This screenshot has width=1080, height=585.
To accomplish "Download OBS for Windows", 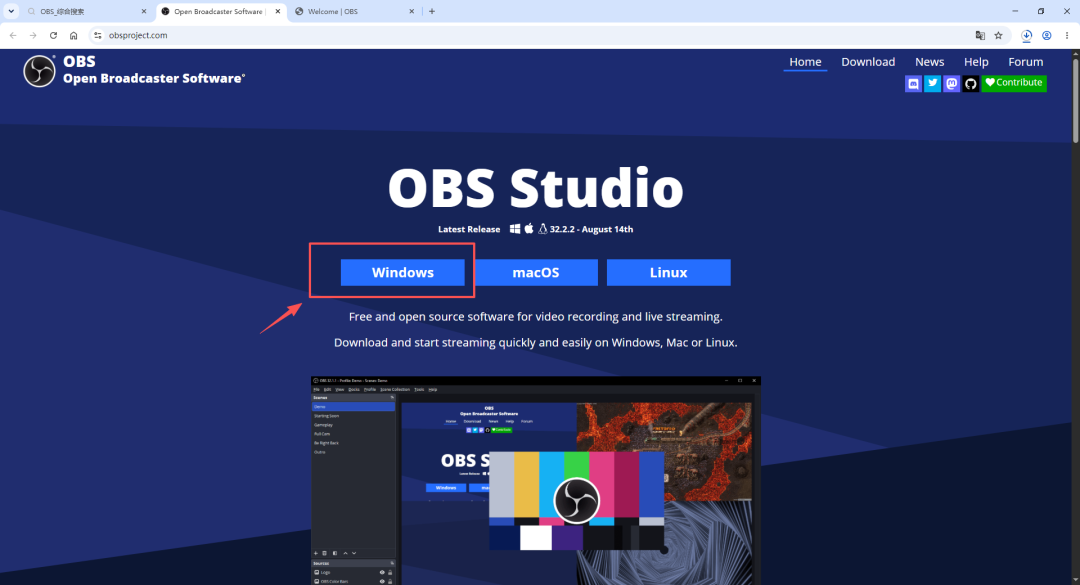I will click(x=402, y=272).
